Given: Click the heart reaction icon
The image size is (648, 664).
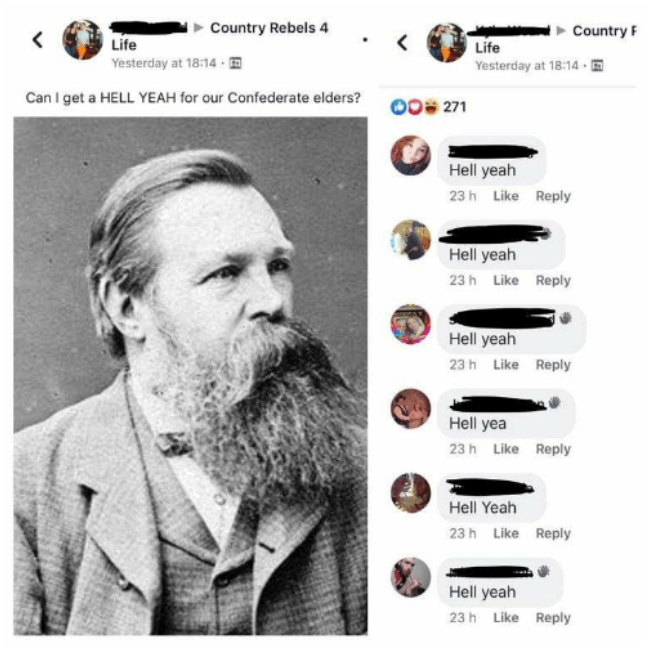Looking at the screenshot, I should click(415, 107).
